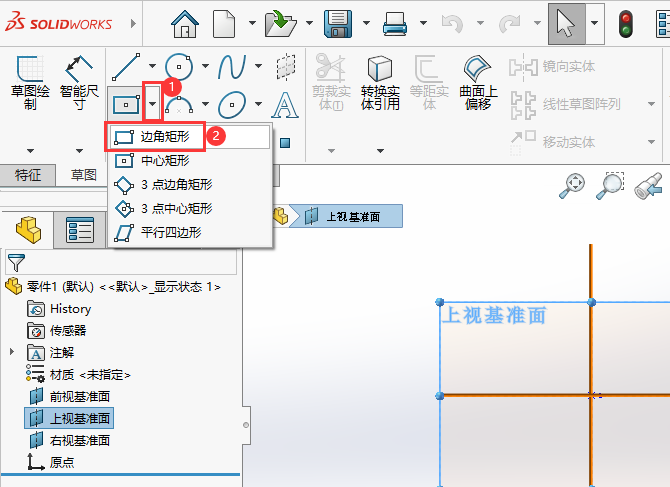Select 前视基准面 in the tree
670x487 pixels.
pyautogui.click(x=70, y=396)
